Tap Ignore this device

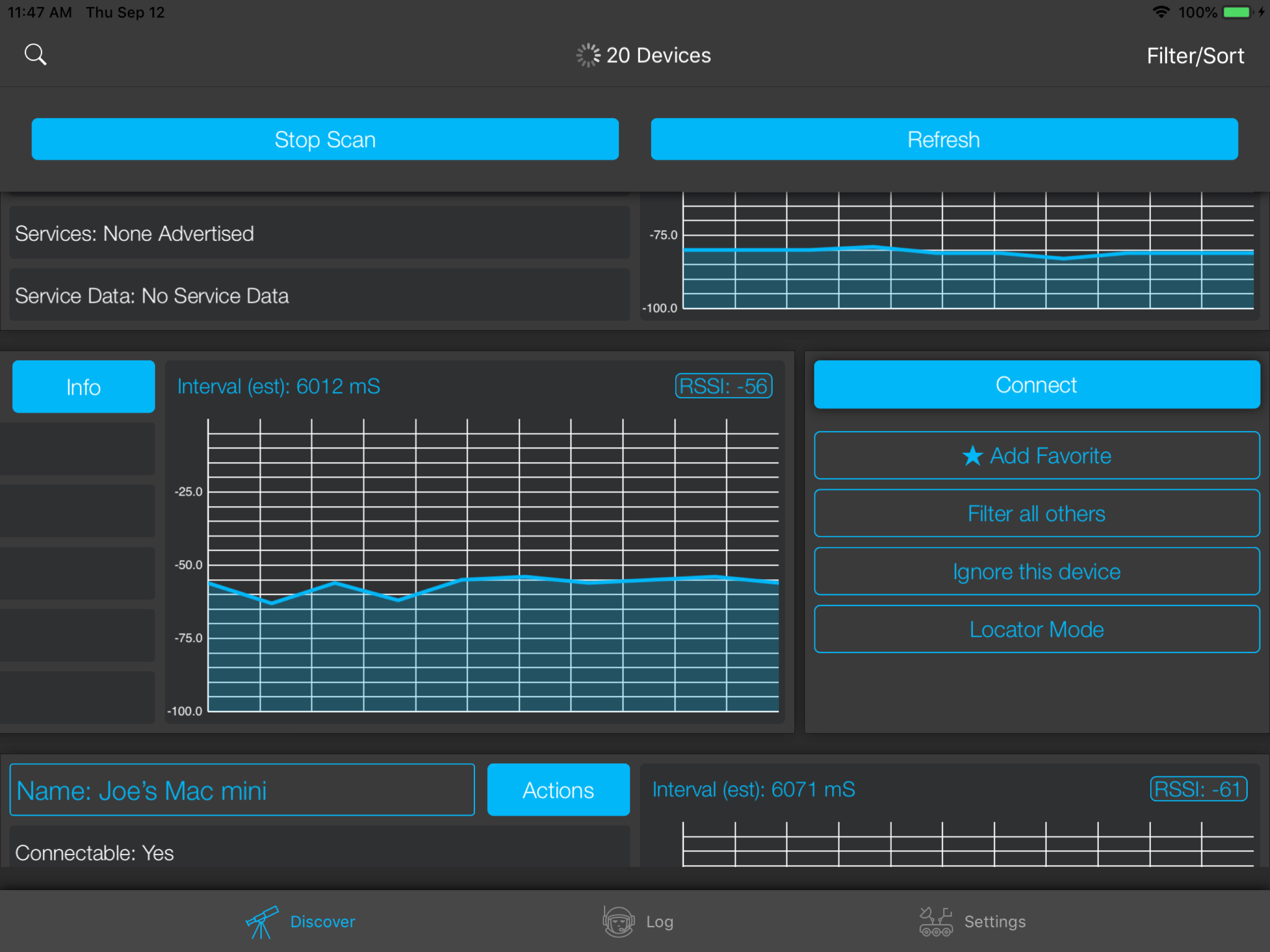[x=1036, y=571]
